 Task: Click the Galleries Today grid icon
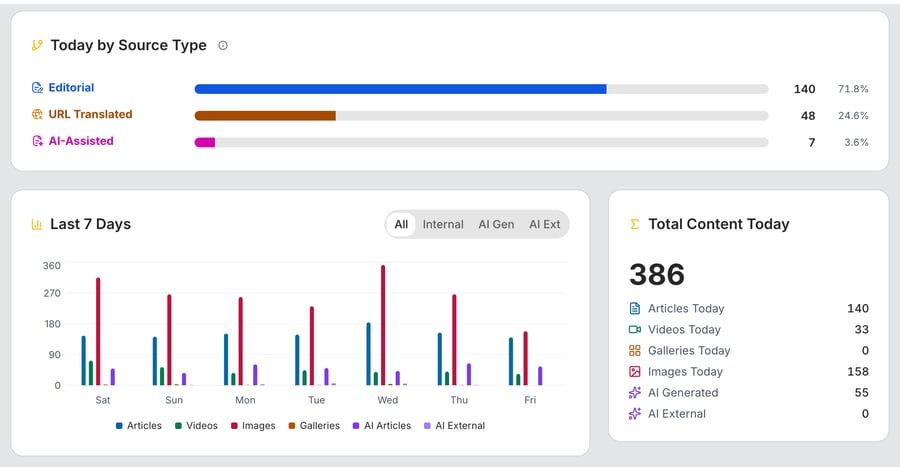[635, 351]
